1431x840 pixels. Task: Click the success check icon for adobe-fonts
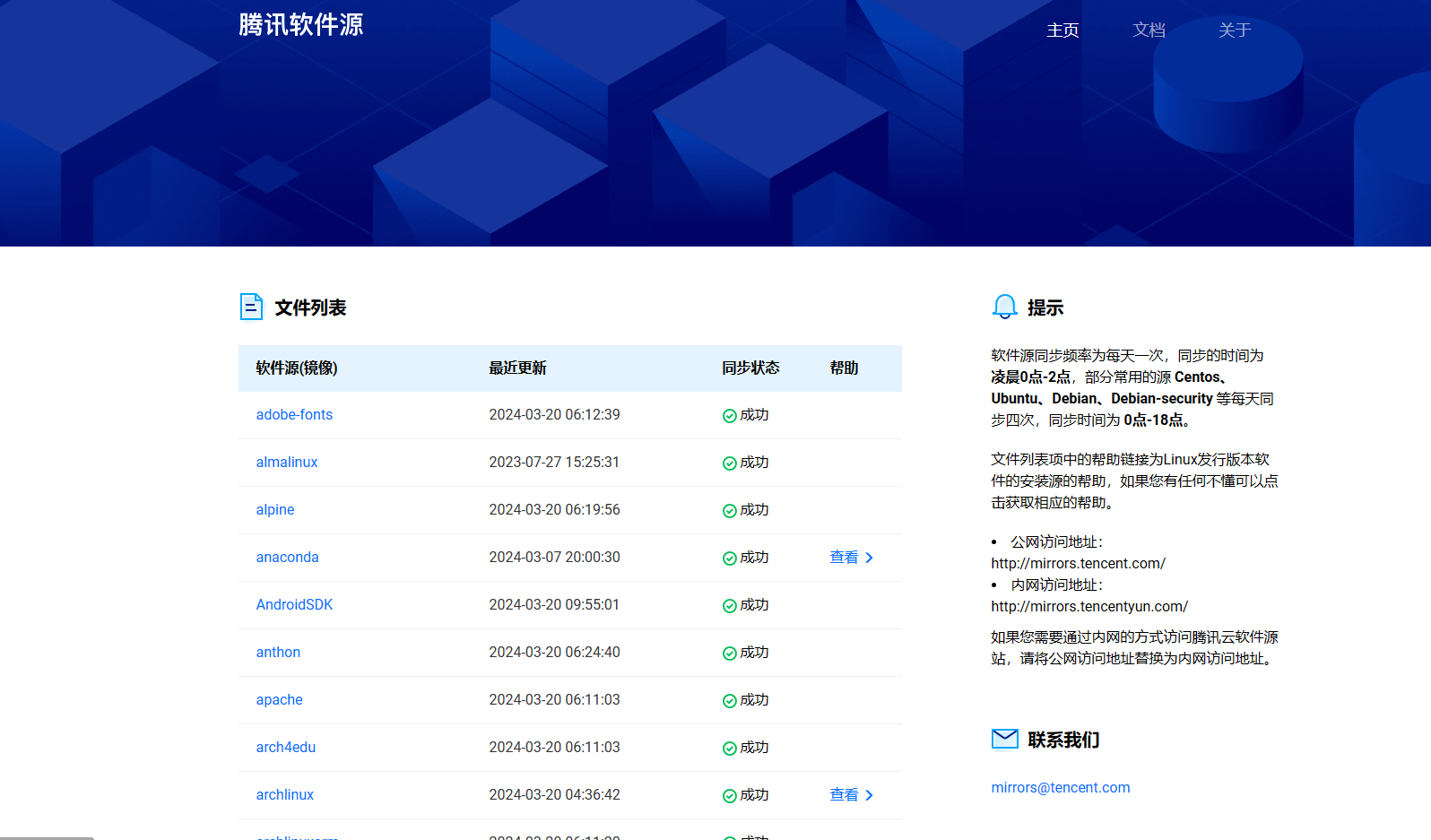(x=730, y=416)
